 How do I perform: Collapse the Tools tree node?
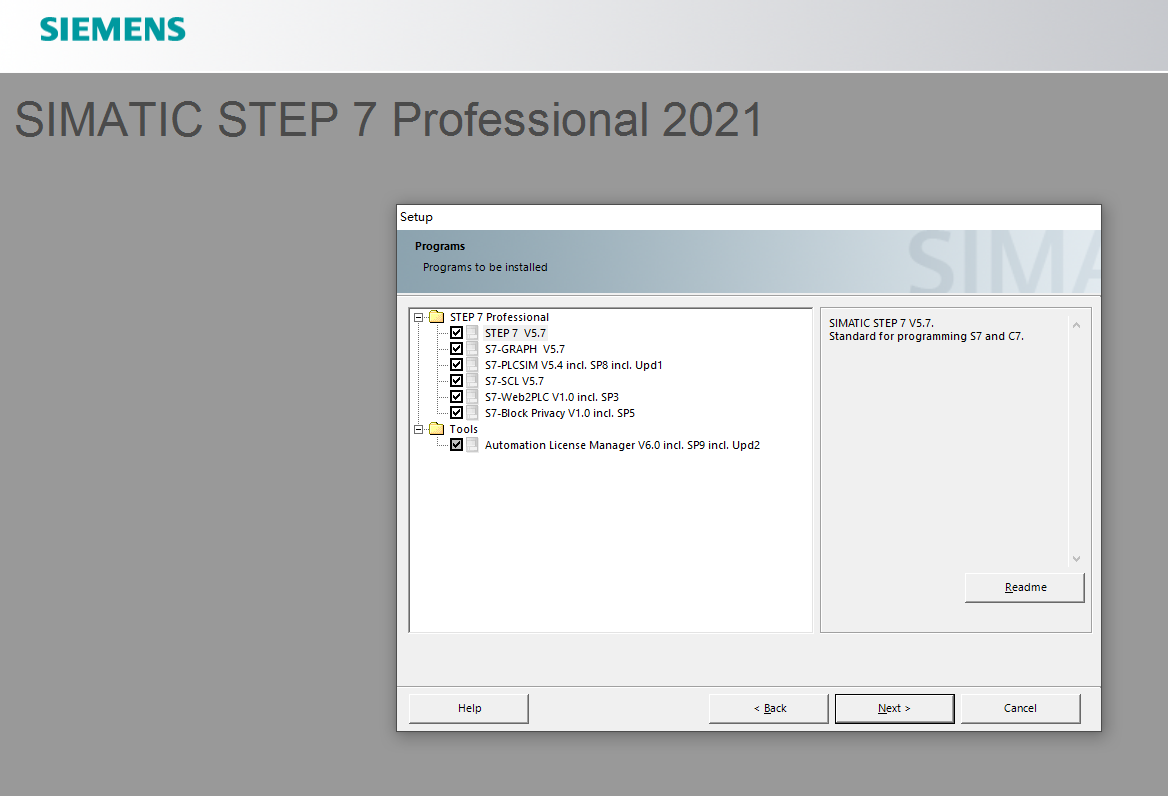(x=420, y=429)
